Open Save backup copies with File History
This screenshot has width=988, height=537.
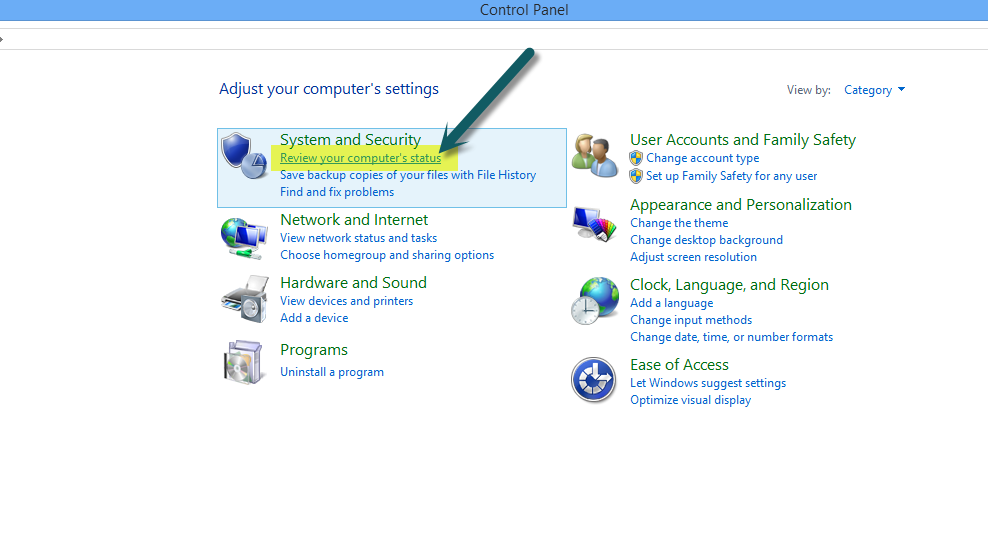[408, 175]
